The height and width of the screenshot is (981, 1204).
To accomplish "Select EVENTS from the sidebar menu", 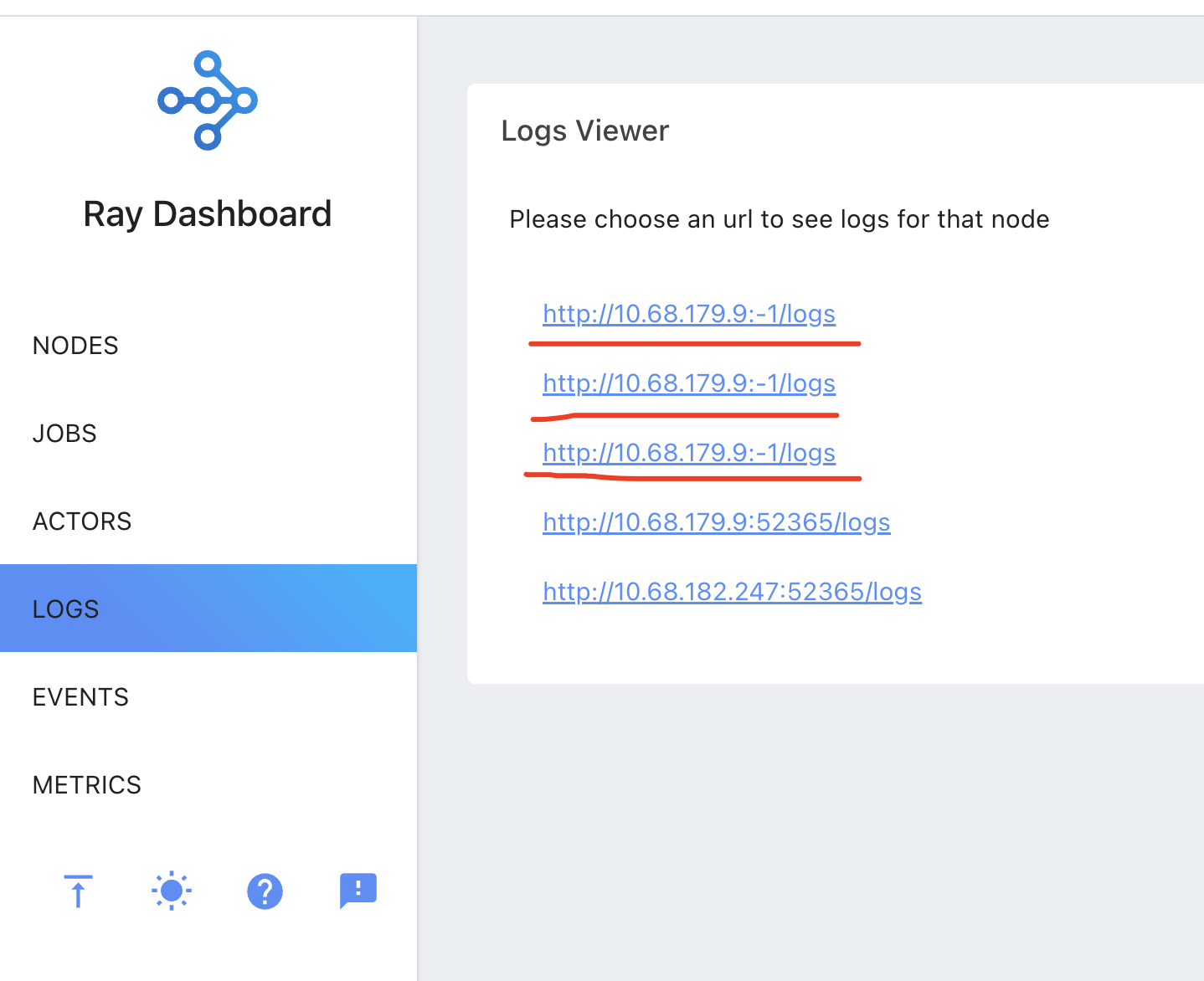I will (80, 696).
